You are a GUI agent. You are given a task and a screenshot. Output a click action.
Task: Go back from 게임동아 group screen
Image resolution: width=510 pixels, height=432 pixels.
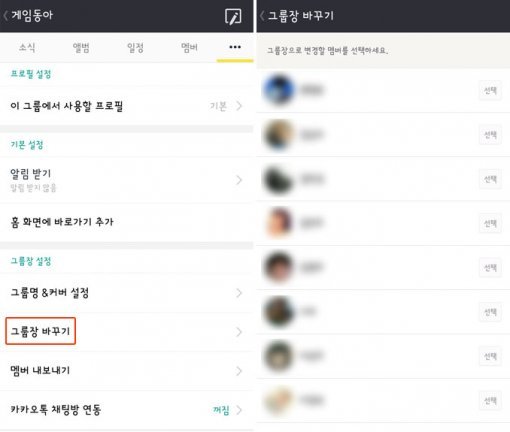click(x=6, y=15)
